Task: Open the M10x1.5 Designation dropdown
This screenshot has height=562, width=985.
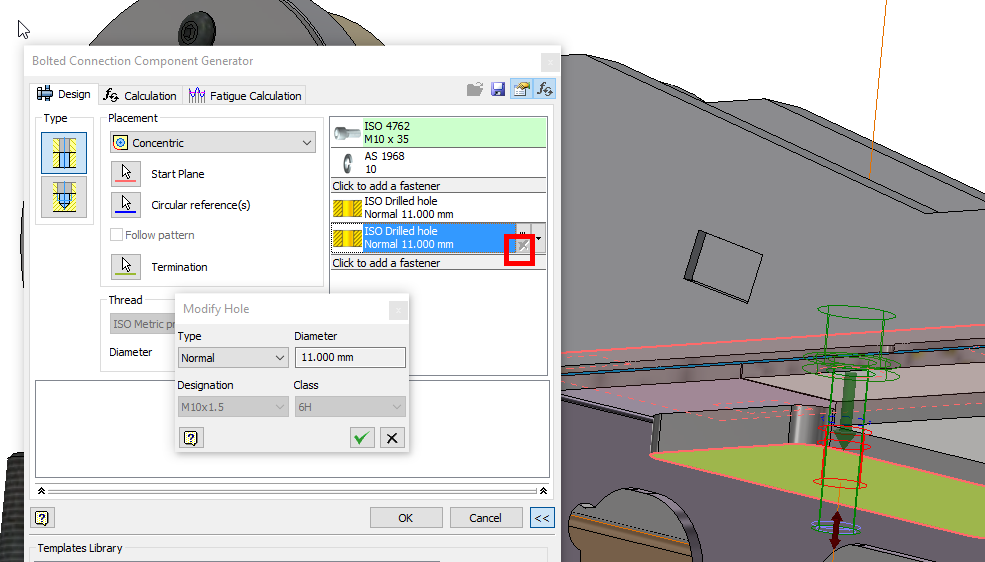Action: (x=233, y=407)
